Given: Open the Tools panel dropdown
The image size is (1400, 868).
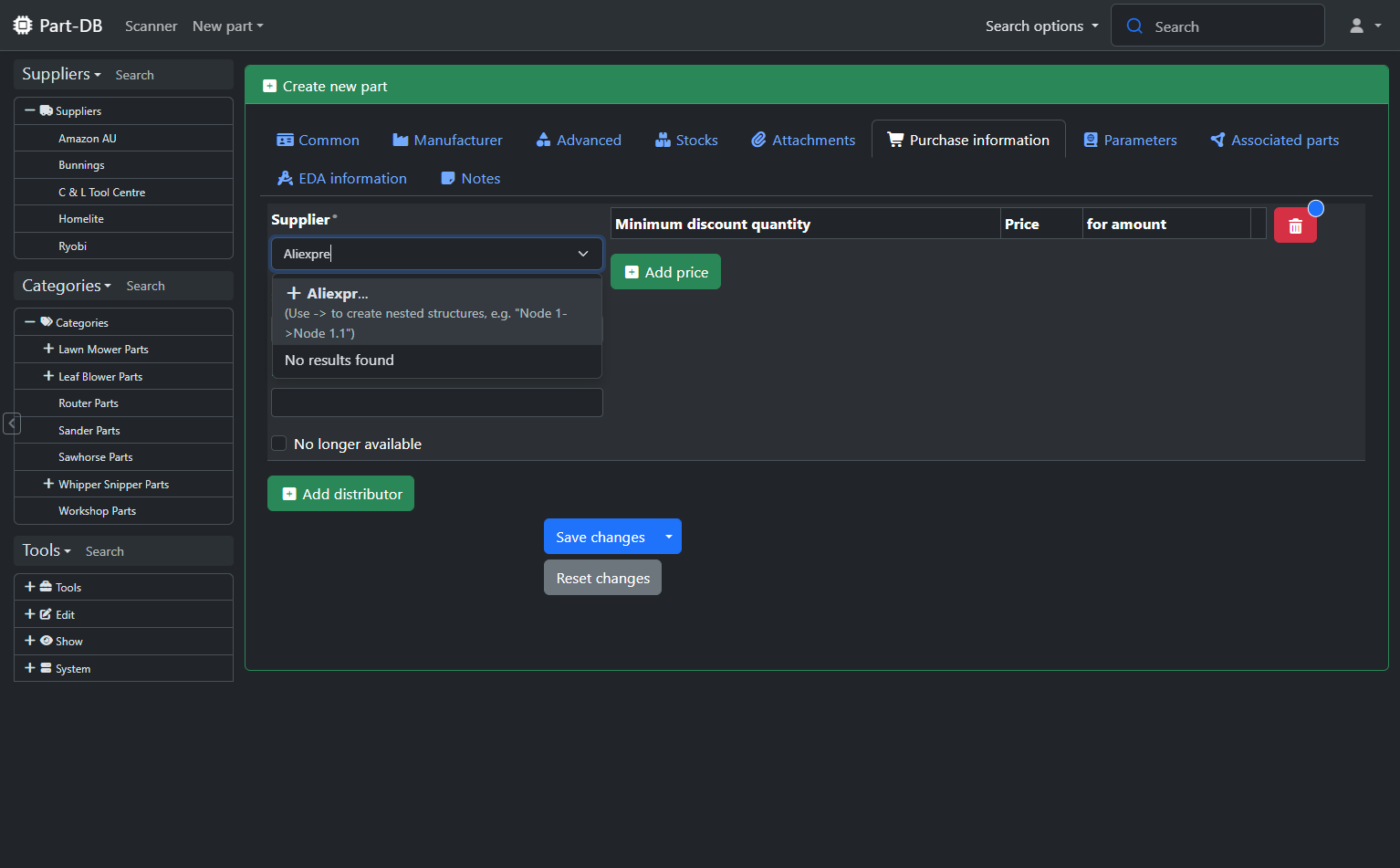Looking at the screenshot, I should click(47, 550).
